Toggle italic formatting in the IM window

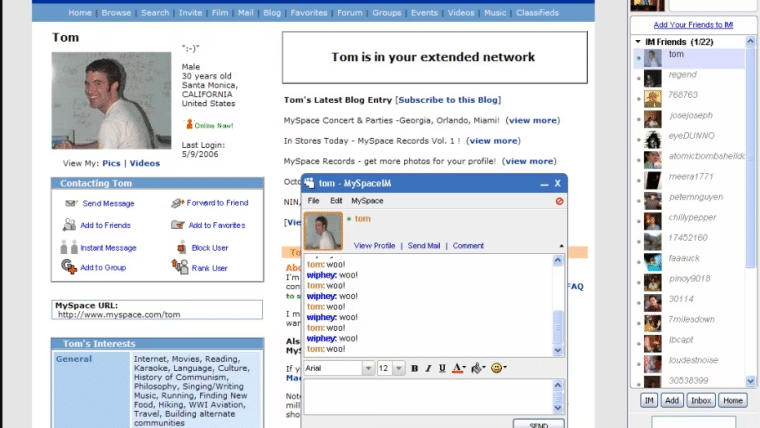click(x=428, y=368)
